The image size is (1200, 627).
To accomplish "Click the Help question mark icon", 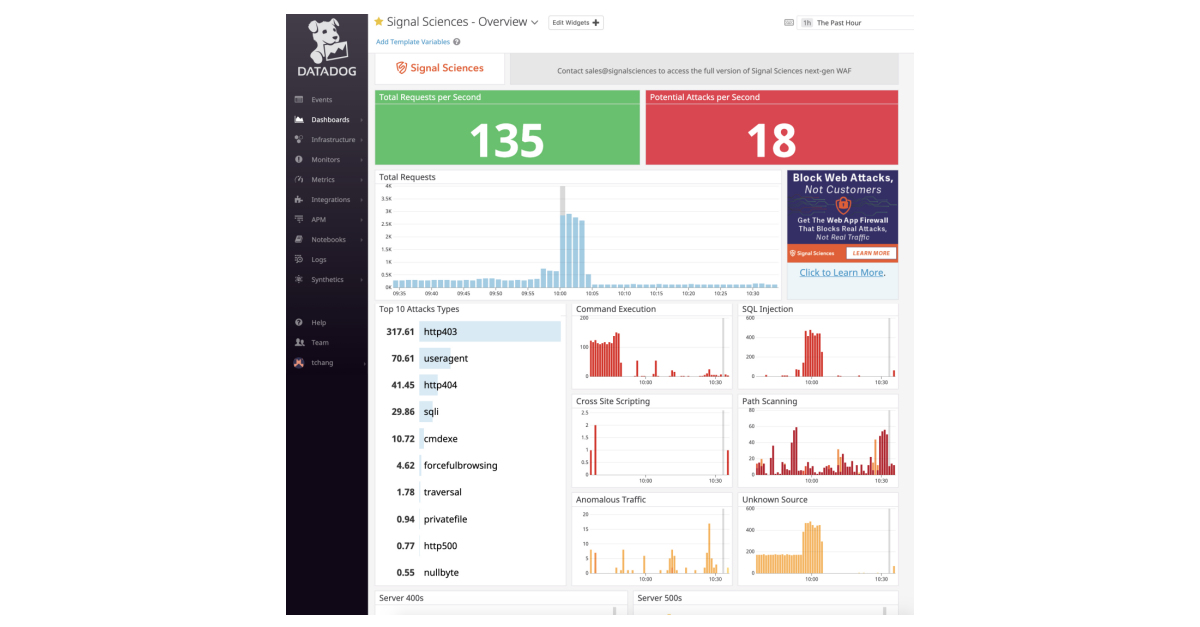I will (x=298, y=323).
